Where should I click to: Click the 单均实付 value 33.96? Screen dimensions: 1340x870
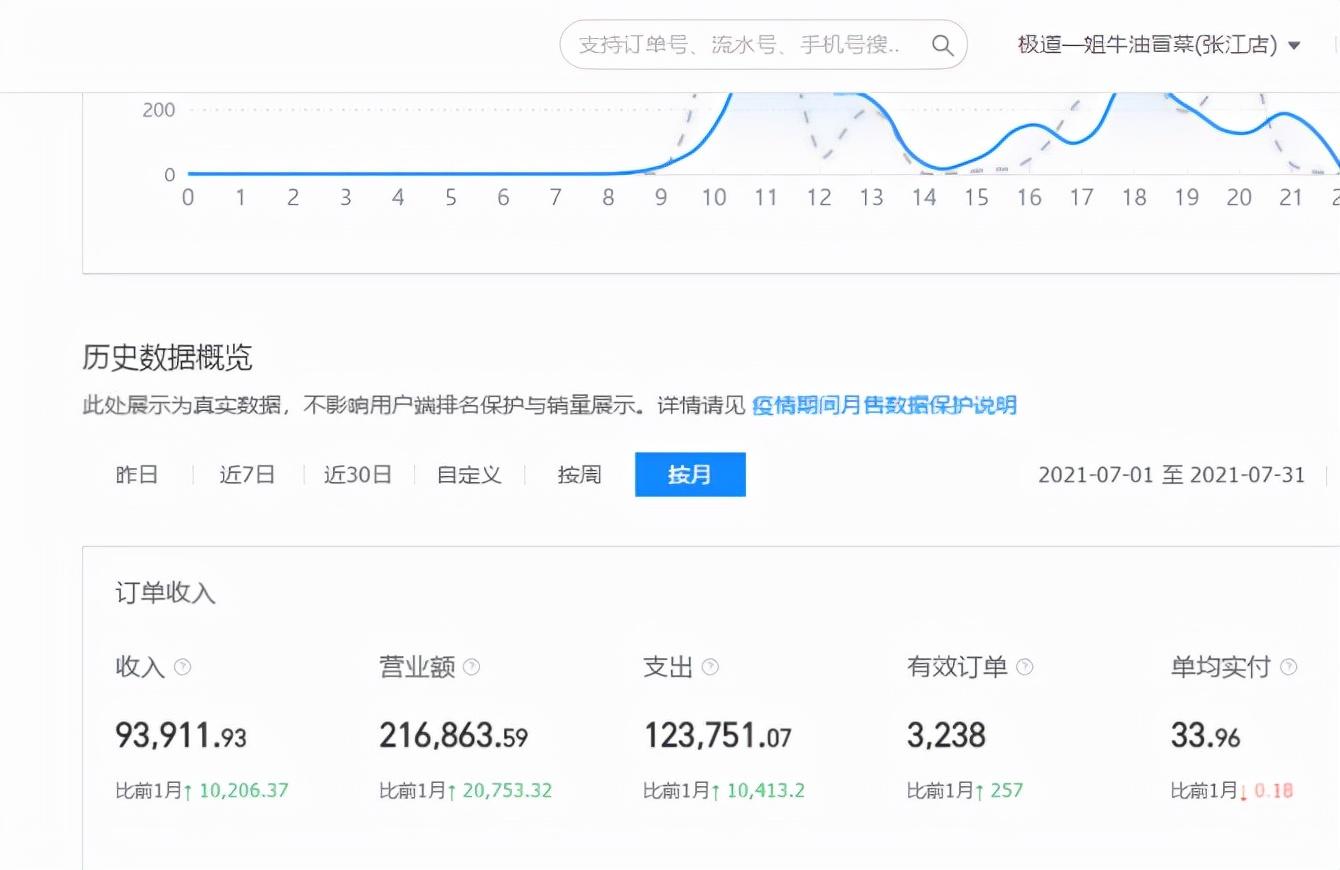pos(1205,736)
